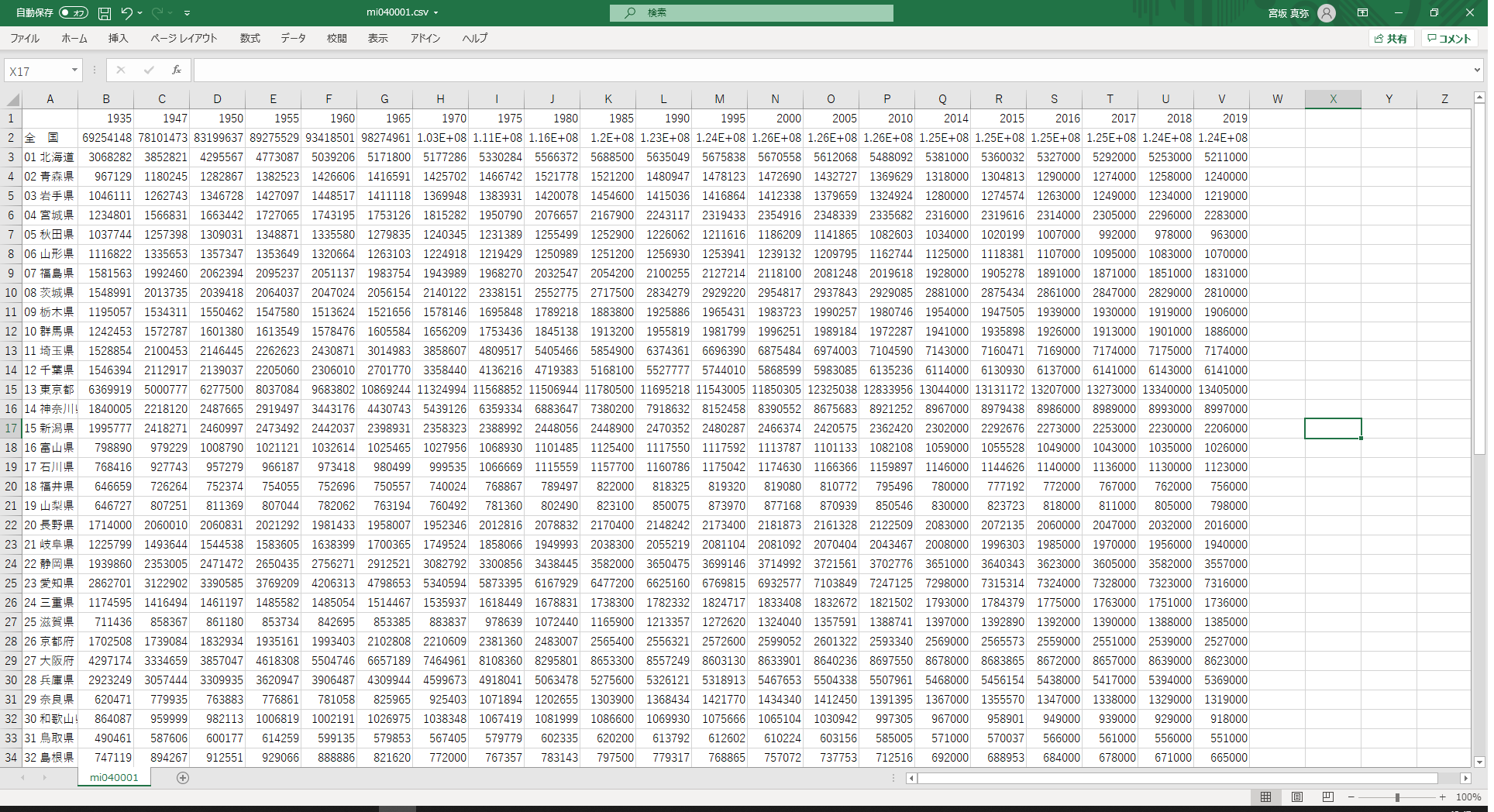The width and height of the screenshot is (1494, 812).
Task: Click the Select All corner triangle
Action: 13,99
